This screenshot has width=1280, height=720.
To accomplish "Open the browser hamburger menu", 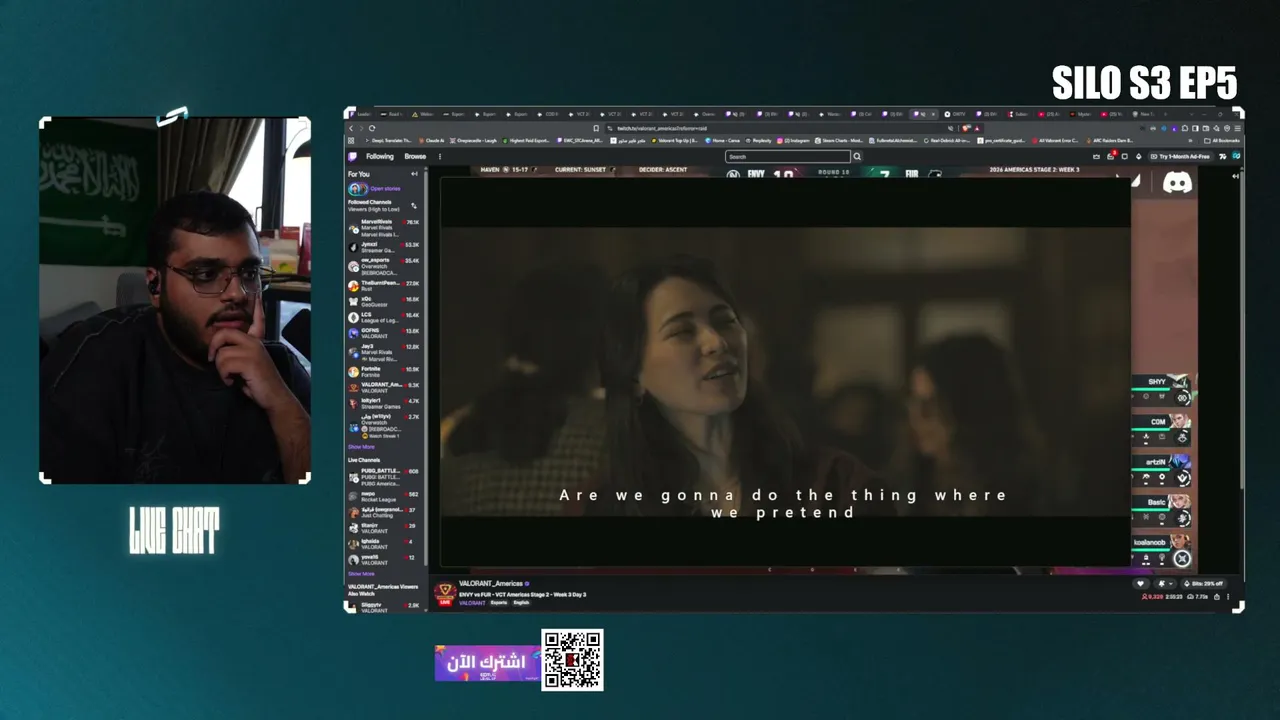I will tap(1236, 128).
